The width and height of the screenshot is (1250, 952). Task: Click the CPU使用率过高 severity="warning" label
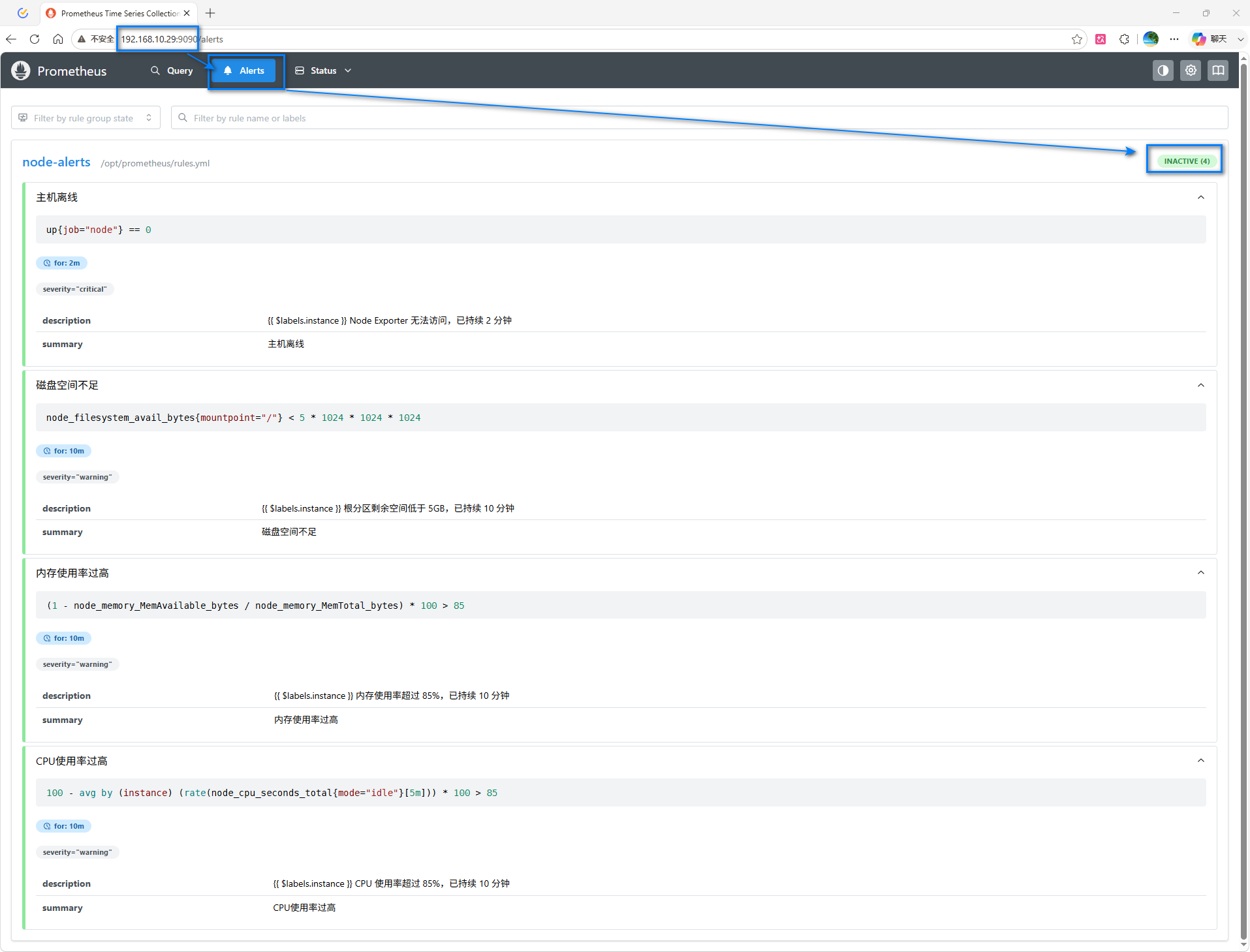[78, 852]
